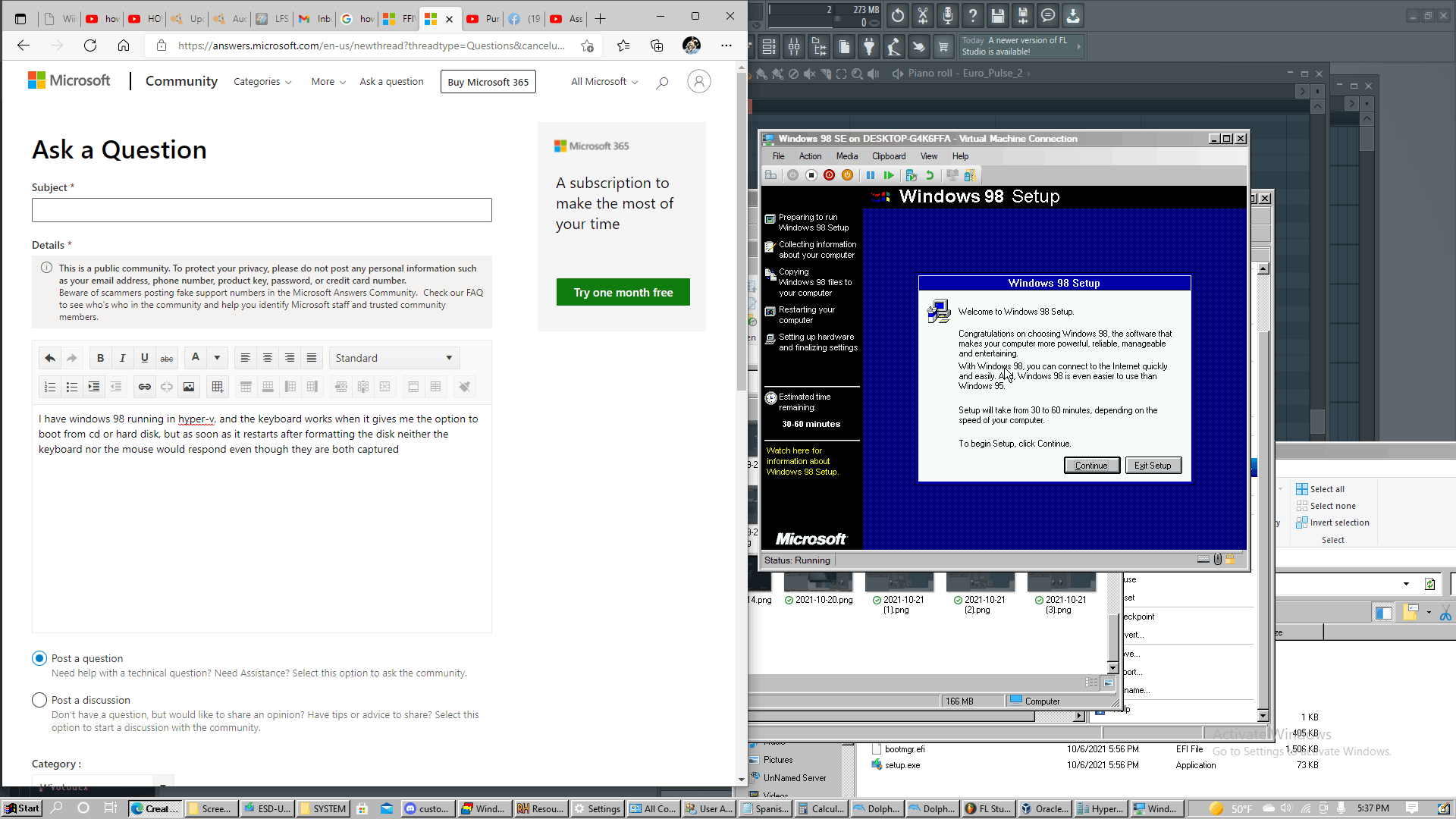The width and height of the screenshot is (1456, 819).
Task: Turn off the VM with the stop button
Action: click(x=811, y=175)
